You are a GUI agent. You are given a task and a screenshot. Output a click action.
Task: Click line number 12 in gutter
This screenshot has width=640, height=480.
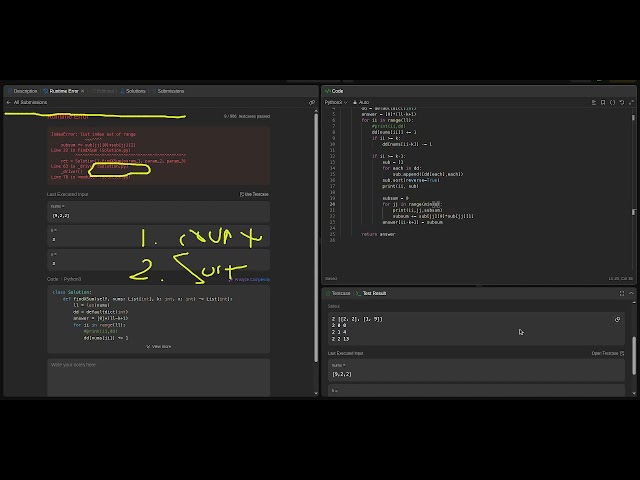(x=333, y=156)
